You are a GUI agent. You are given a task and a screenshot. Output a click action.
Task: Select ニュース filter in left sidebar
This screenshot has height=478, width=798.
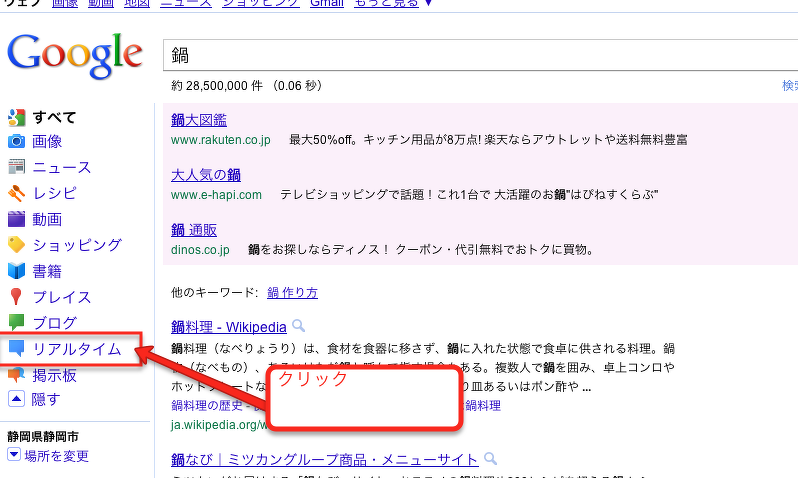click(x=62, y=167)
